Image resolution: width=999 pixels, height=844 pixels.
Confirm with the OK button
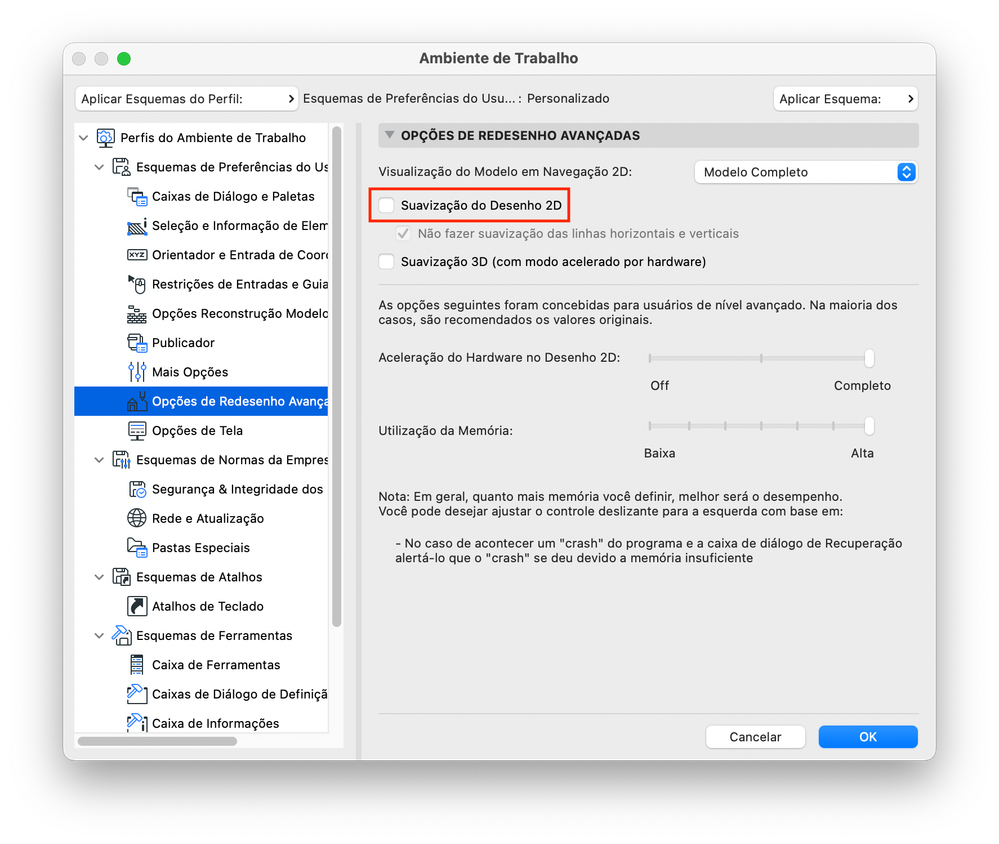tap(868, 737)
